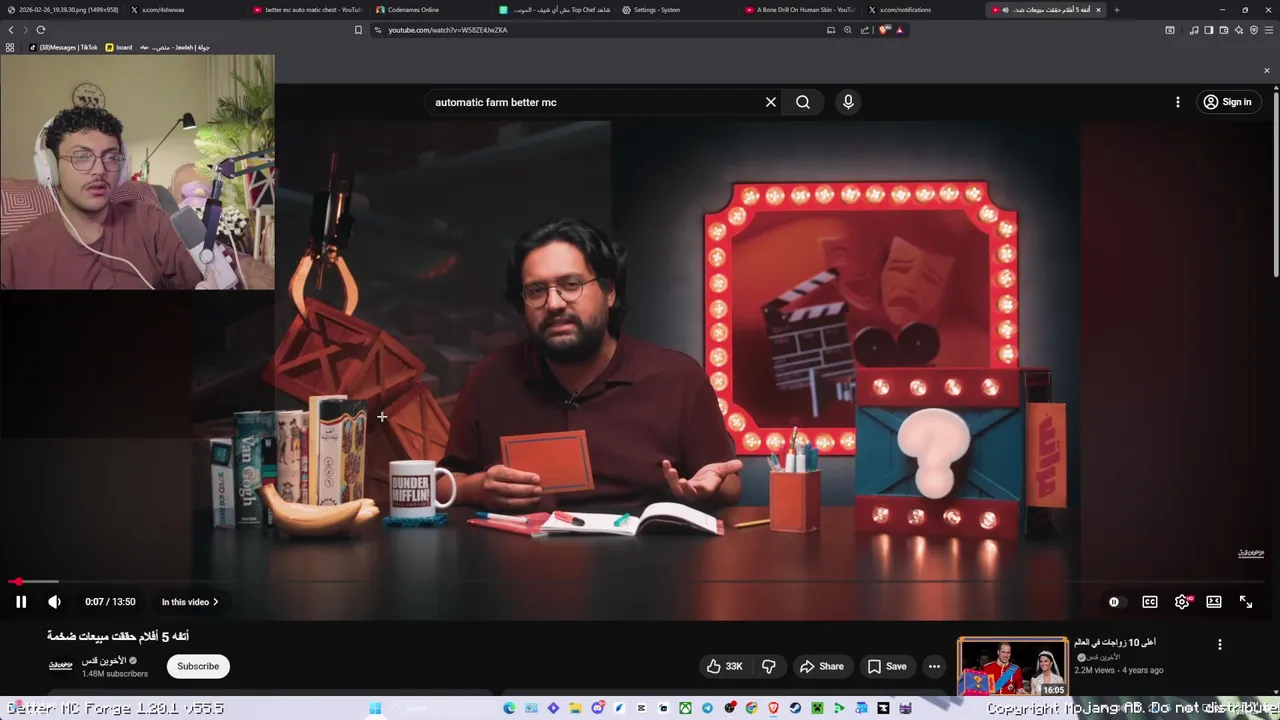The height and width of the screenshot is (720, 1280).
Task: Click the YouTube search magnifier button
Action: (803, 102)
